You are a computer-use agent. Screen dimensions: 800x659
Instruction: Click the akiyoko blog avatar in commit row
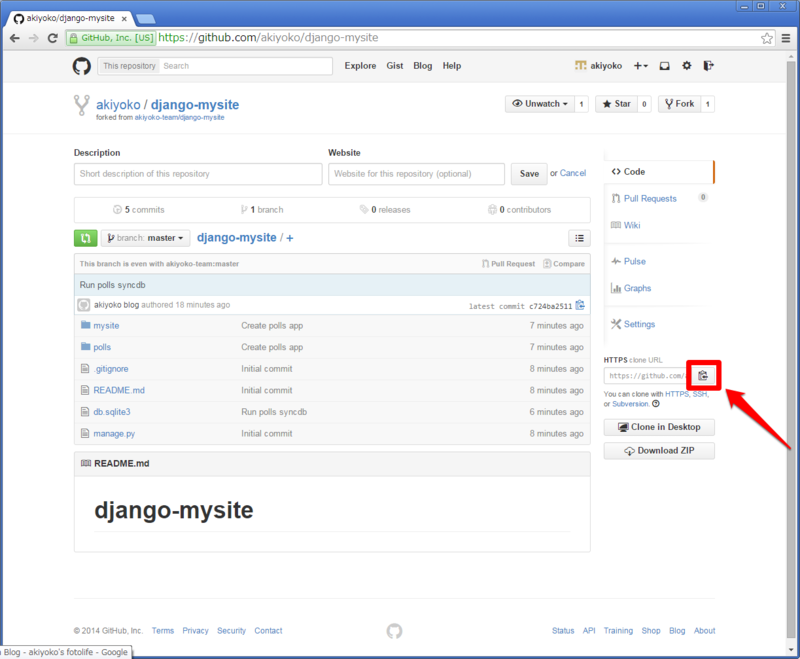tap(83, 305)
